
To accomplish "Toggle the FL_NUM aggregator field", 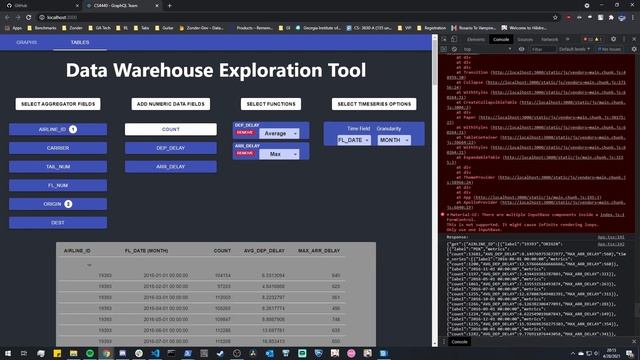I will (58, 185).
